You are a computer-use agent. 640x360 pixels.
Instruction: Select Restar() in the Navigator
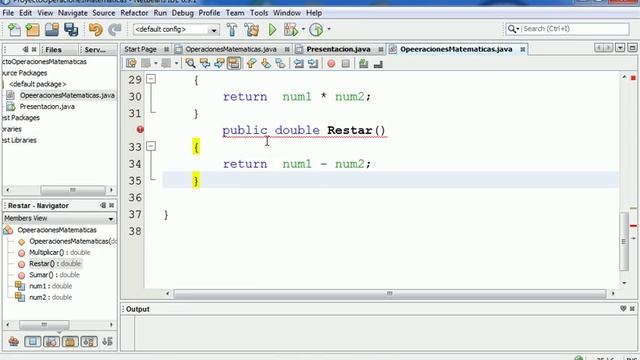coord(55,264)
